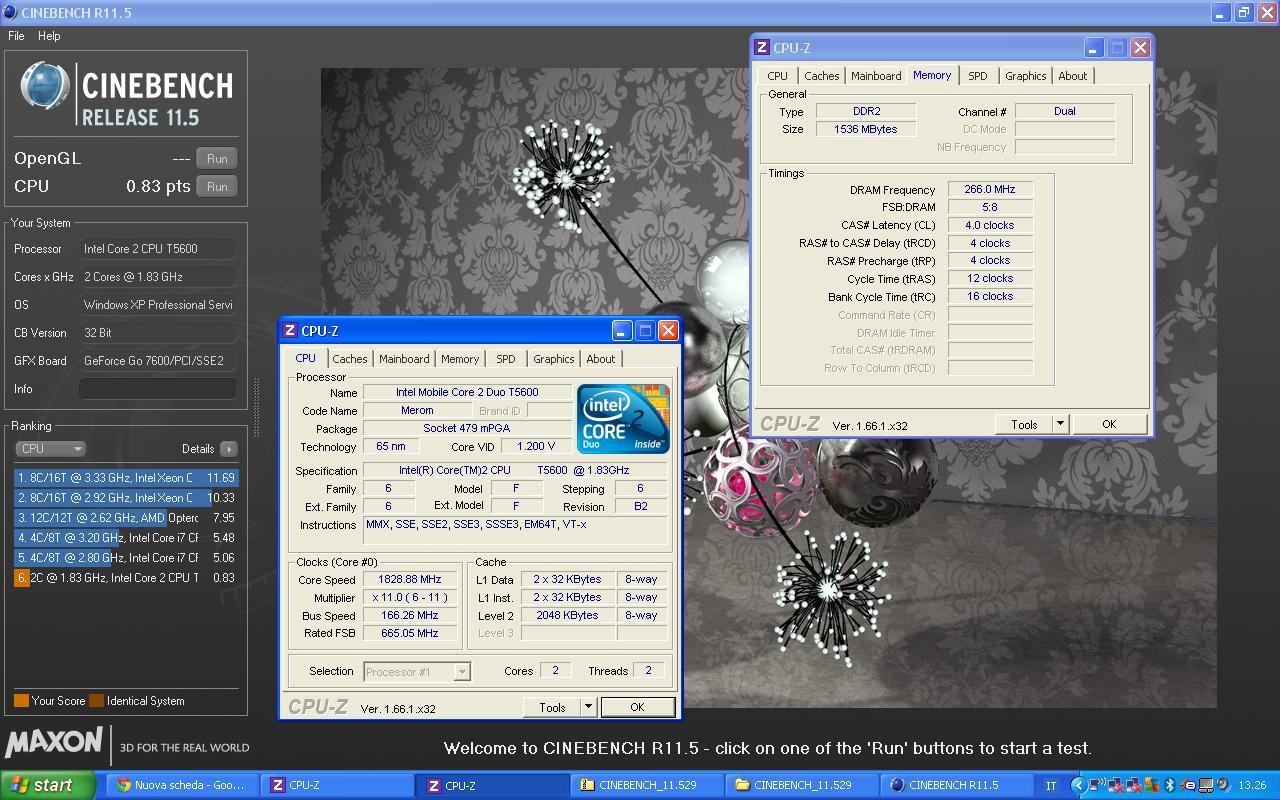Click OK in CPU-Z Memory window
This screenshot has height=800, width=1280.
[1109, 424]
